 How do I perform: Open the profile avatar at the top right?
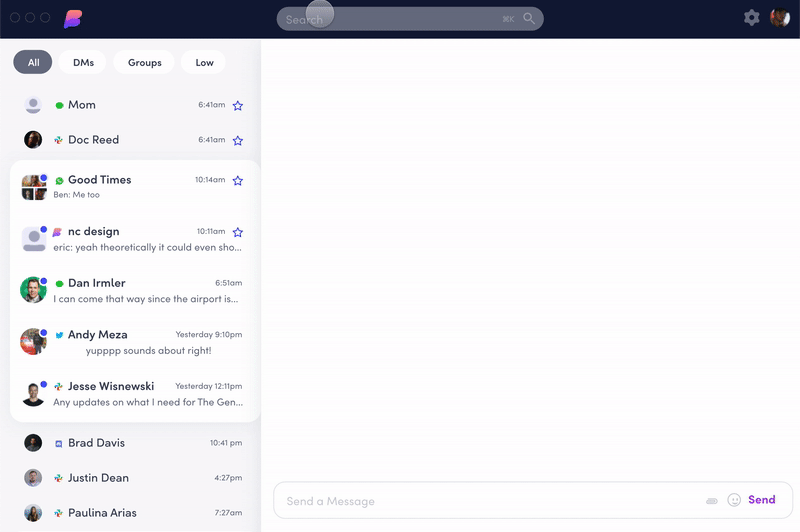tap(780, 18)
